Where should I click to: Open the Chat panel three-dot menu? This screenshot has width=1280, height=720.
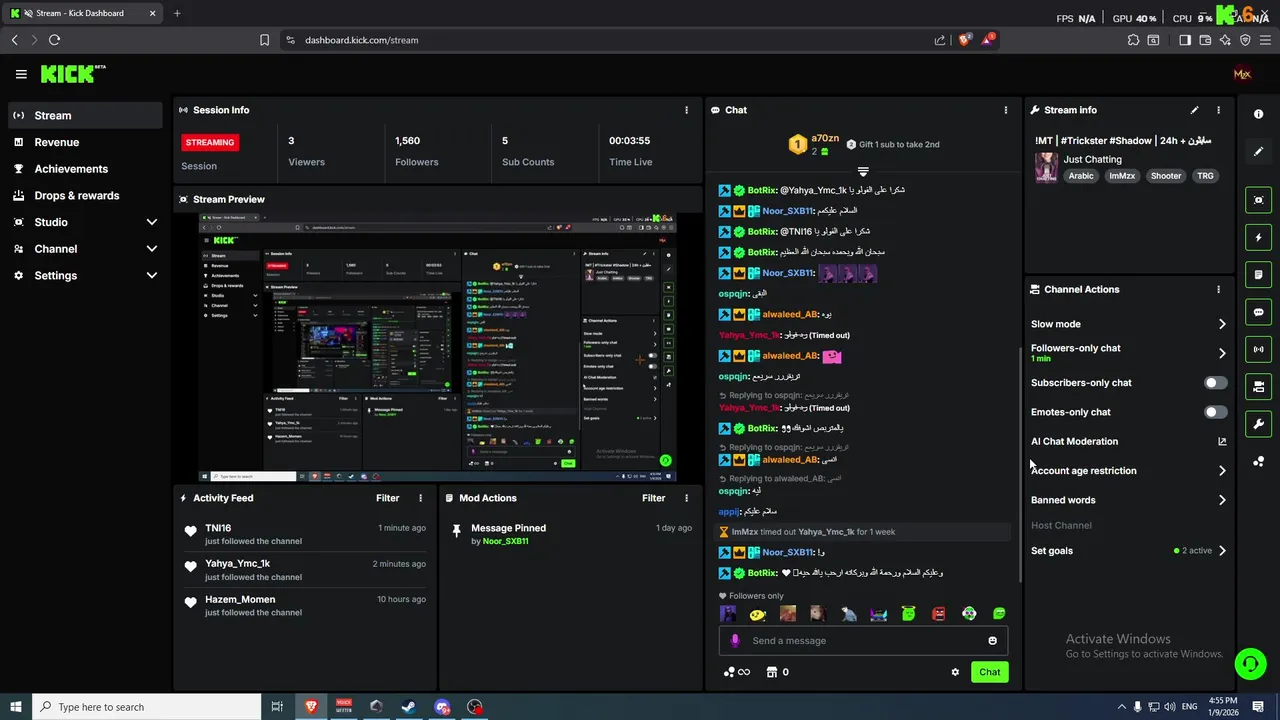1006,110
